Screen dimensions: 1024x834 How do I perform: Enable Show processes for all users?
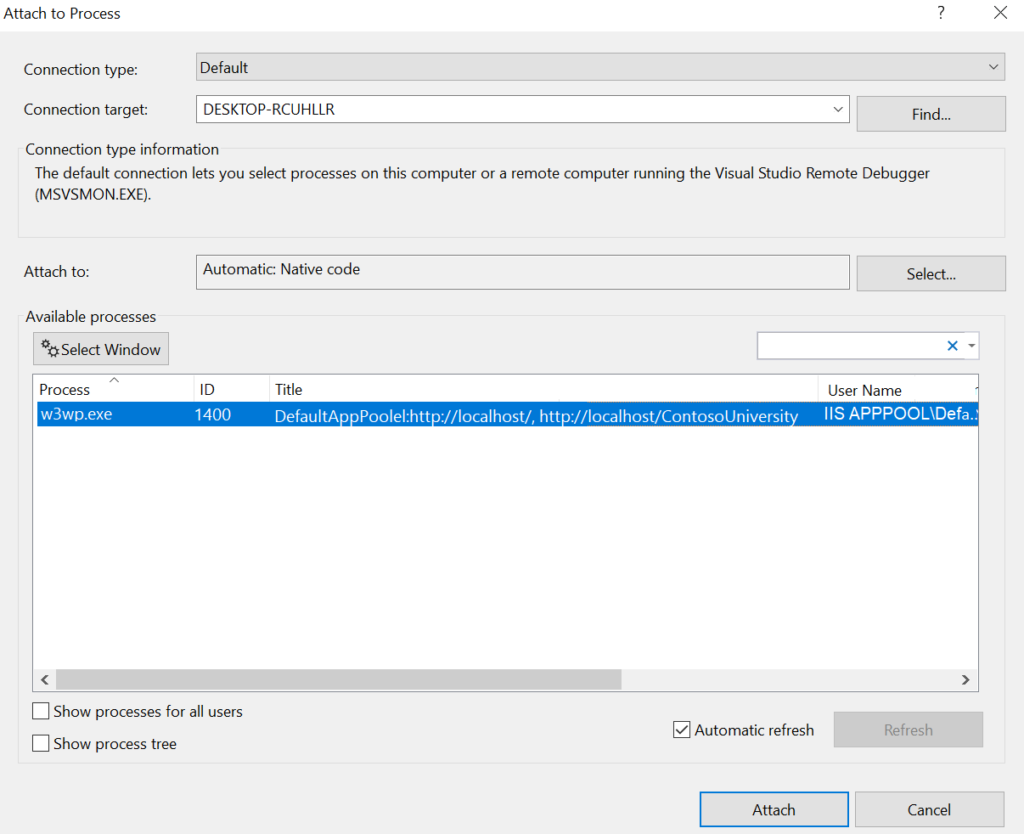pos(41,712)
